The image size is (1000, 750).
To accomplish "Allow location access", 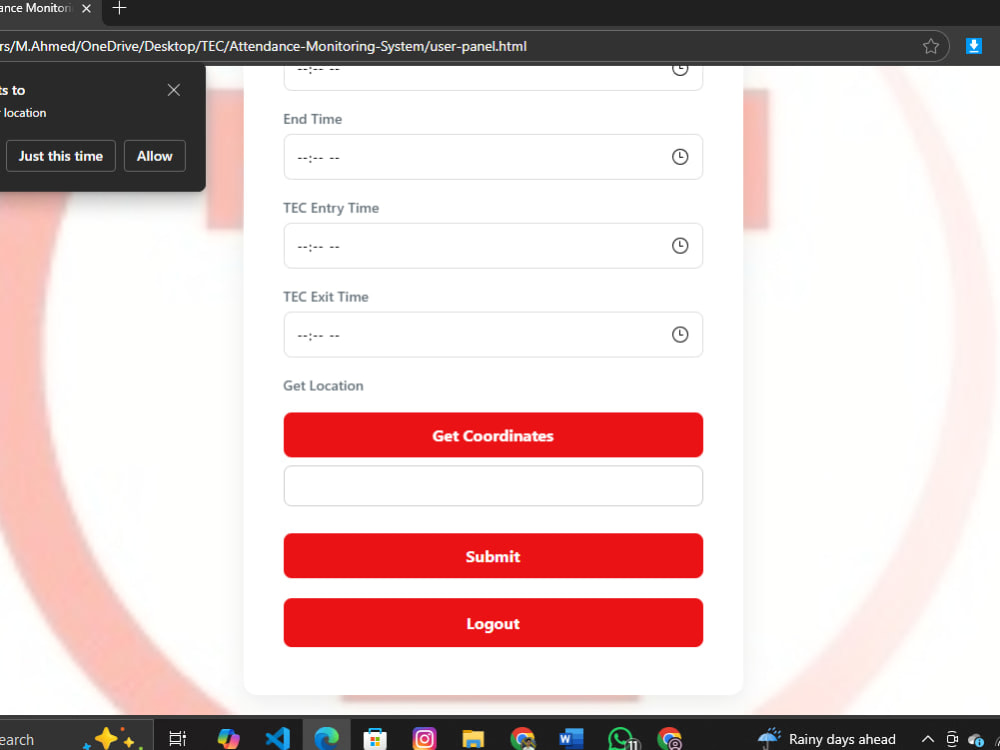I will click(154, 156).
